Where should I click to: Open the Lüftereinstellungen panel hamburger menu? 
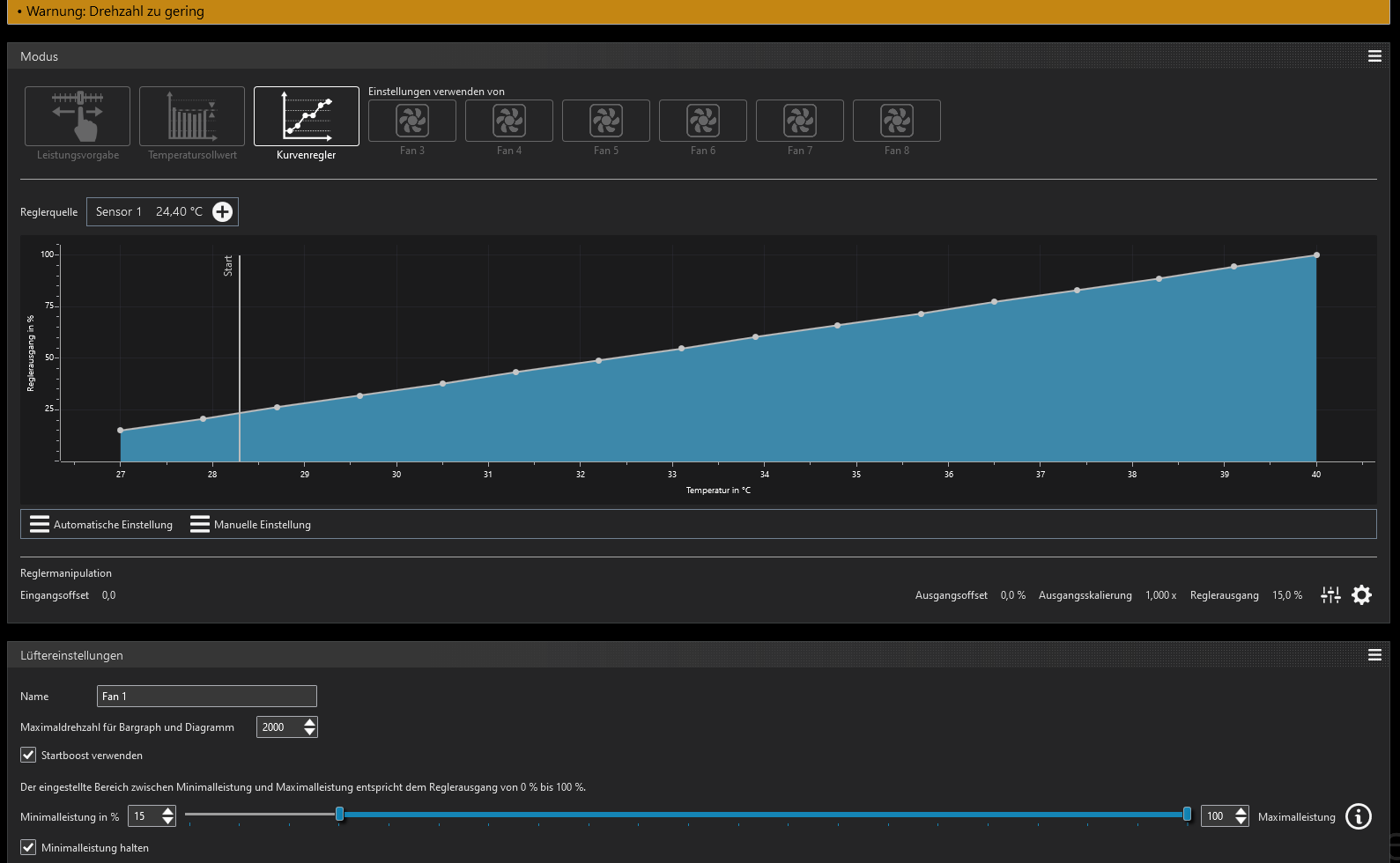tap(1374, 655)
